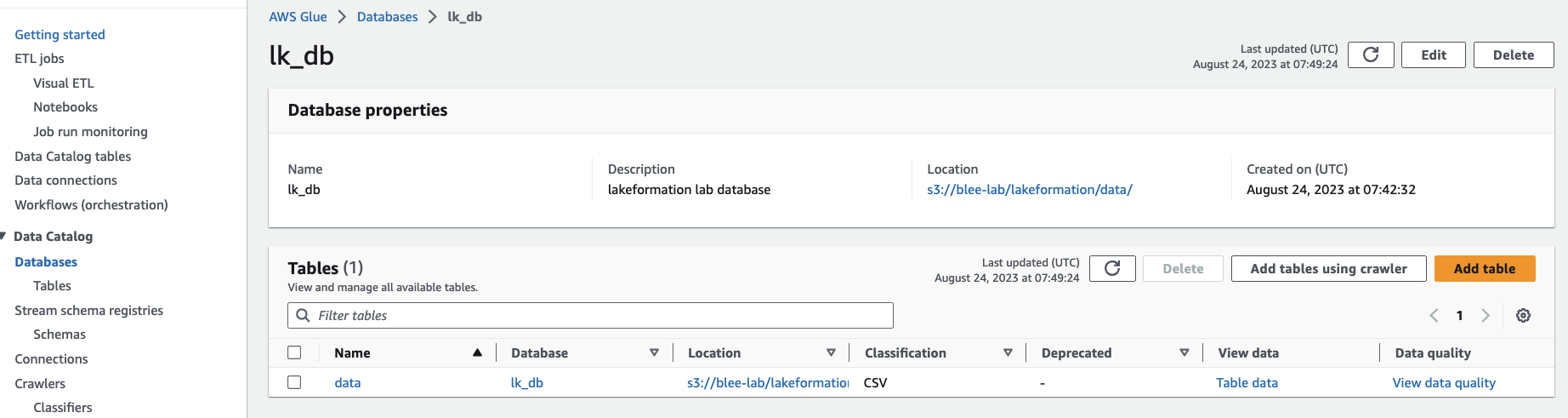The height and width of the screenshot is (418, 1568).
Task: Click the search icon in the Filter tables box
Action: coord(303,316)
